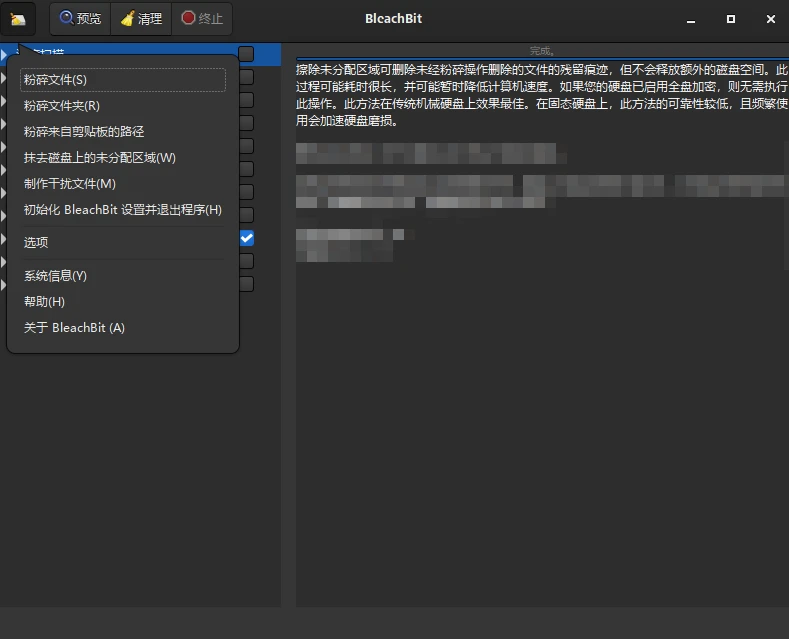Select 粉碎来自剪贴板的路径 menu entry
This screenshot has width=789, height=639.
(122, 132)
